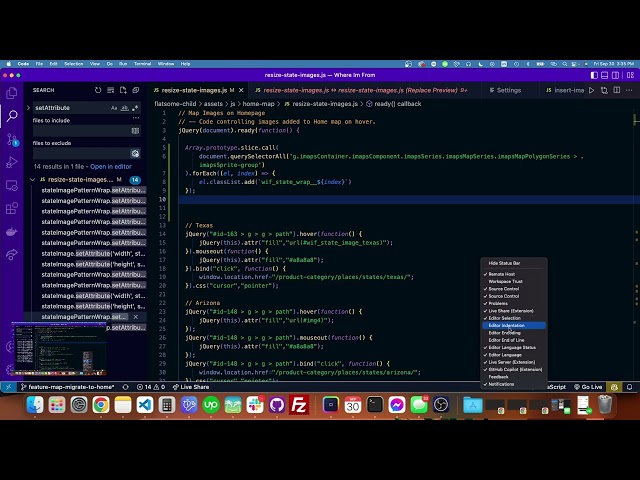Open Live Share view in activity bar
640x480 pixels.
click(12, 255)
